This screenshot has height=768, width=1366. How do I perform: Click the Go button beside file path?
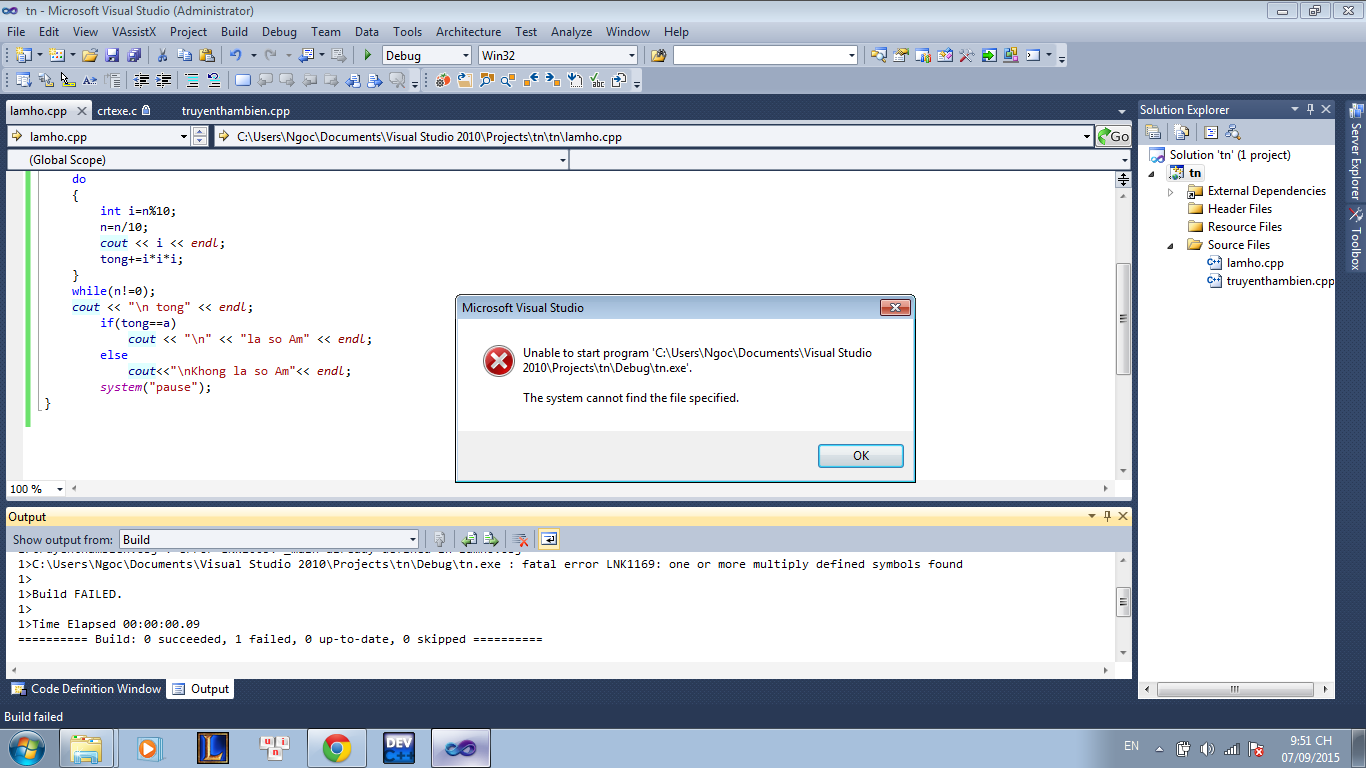(x=1114, y=137)
